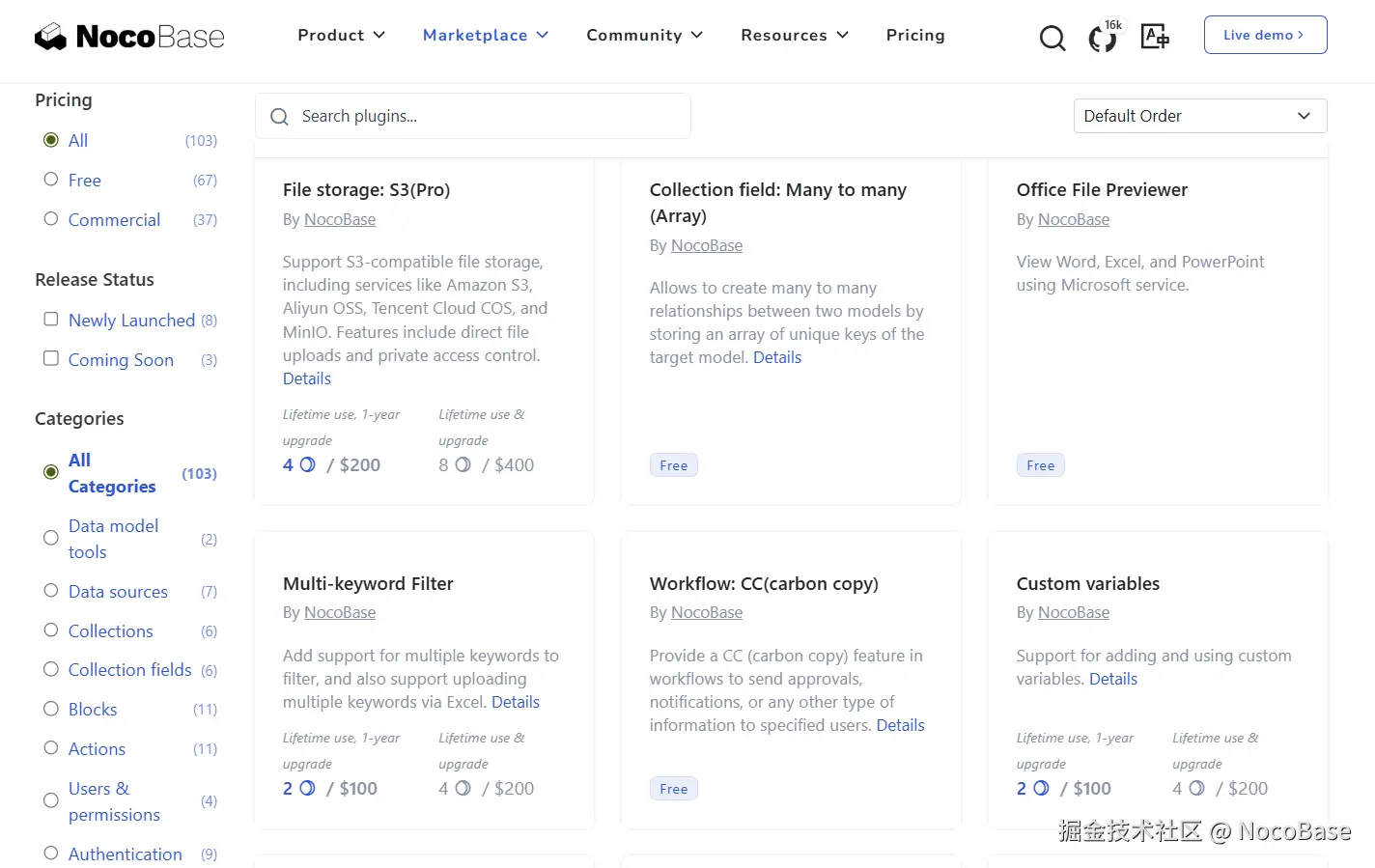Open the Pricing page from navbar
This screenshot has height=868, width=1375.
(915, 35)
